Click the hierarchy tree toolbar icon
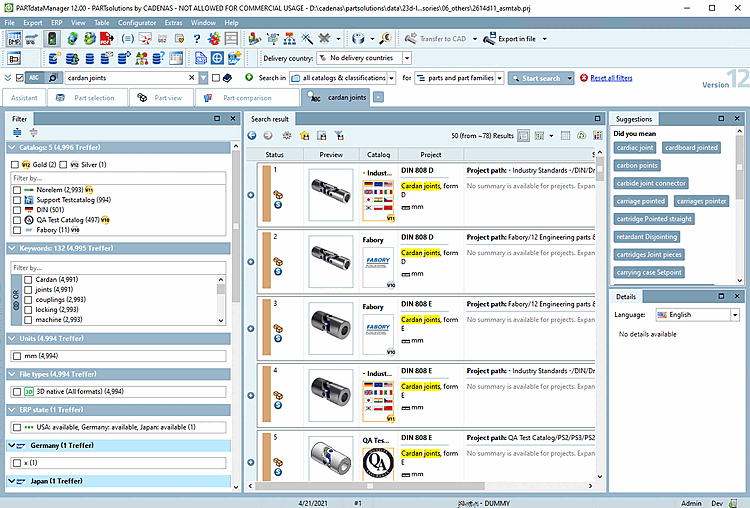 pos(289,39)
